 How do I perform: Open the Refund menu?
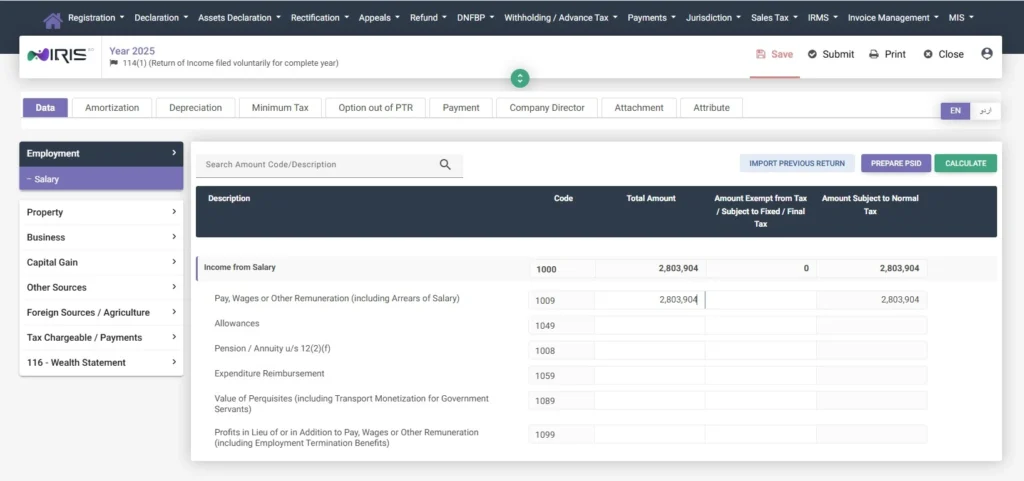point(428,18)
